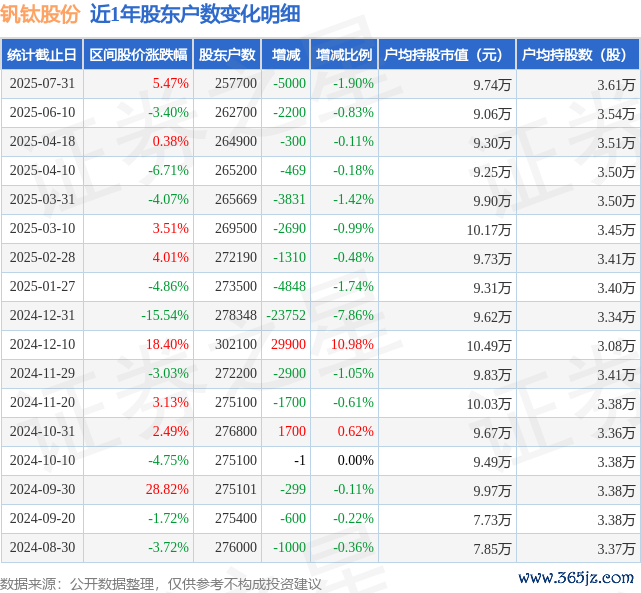Click the 数据来源 disclaimer text

(x=160, y=584)
